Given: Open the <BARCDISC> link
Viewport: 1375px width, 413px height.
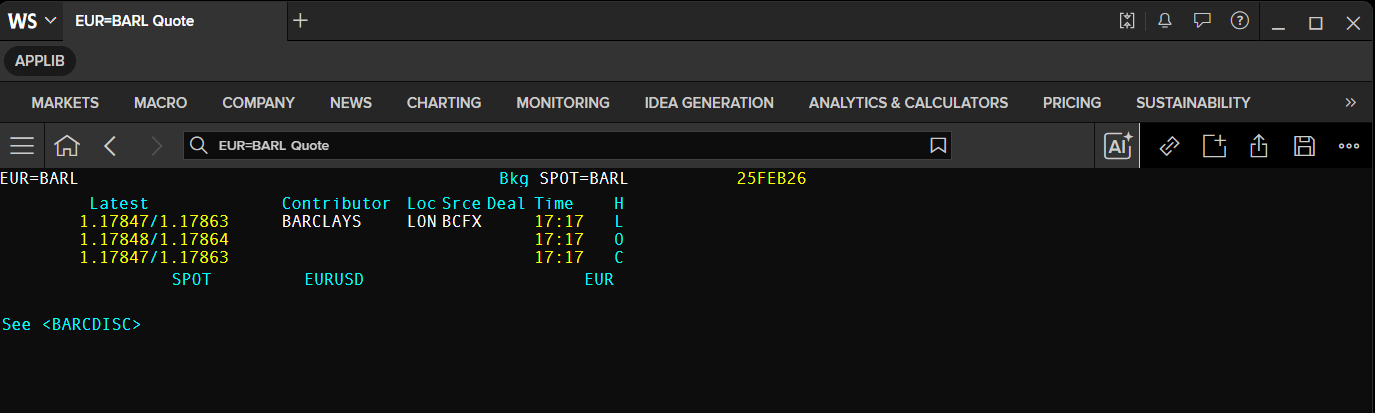Looking at the screenshot, I should [91, 325].
